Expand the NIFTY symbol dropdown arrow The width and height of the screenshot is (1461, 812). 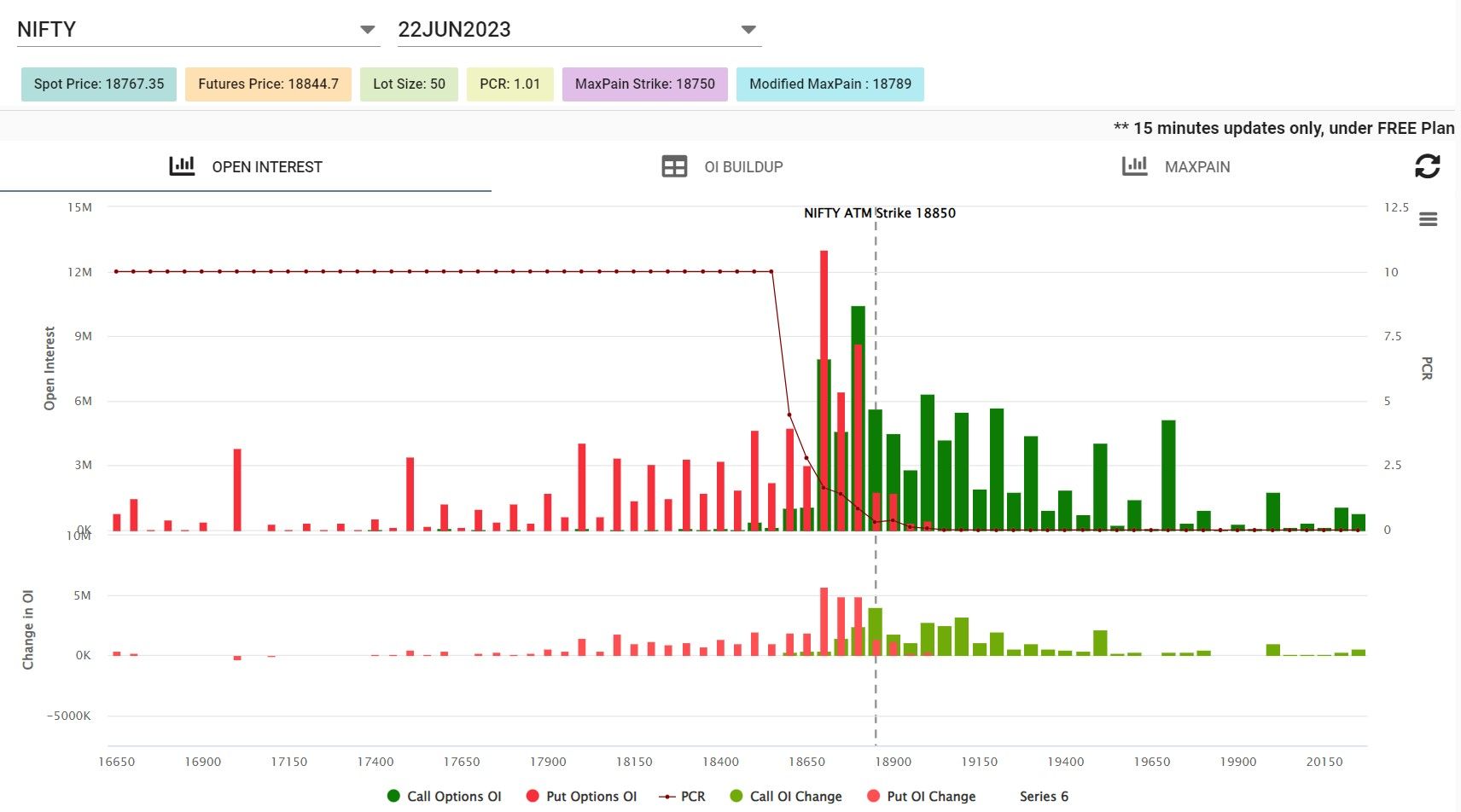(x=368, y=30)
